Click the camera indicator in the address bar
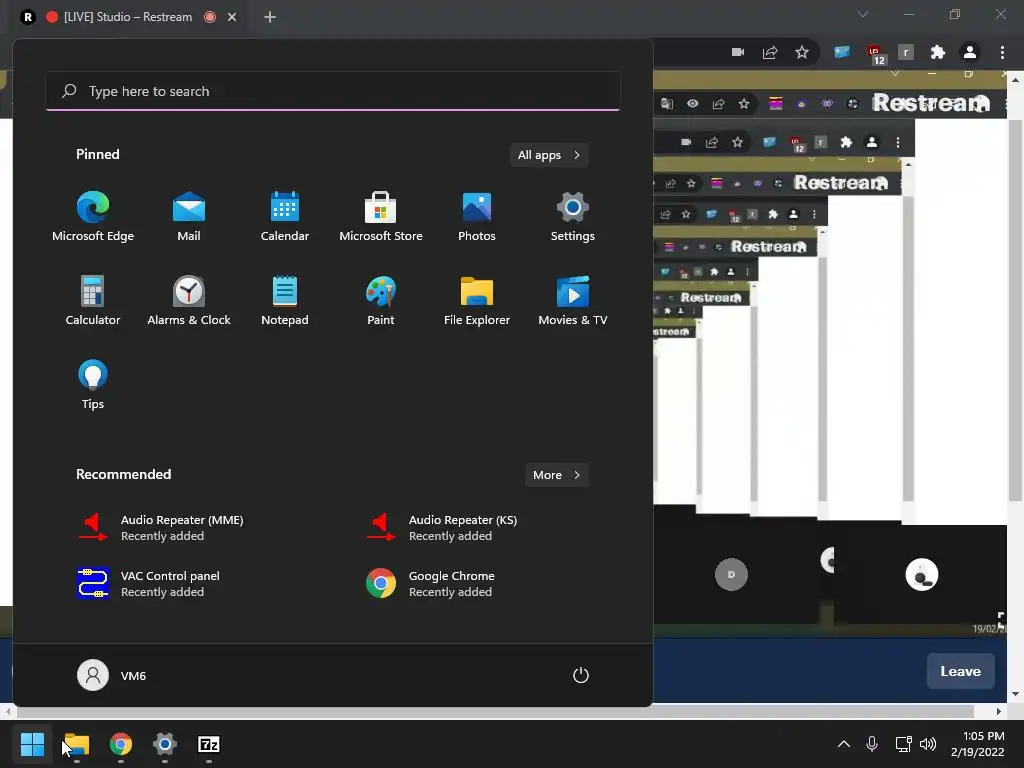 [738, 52]
